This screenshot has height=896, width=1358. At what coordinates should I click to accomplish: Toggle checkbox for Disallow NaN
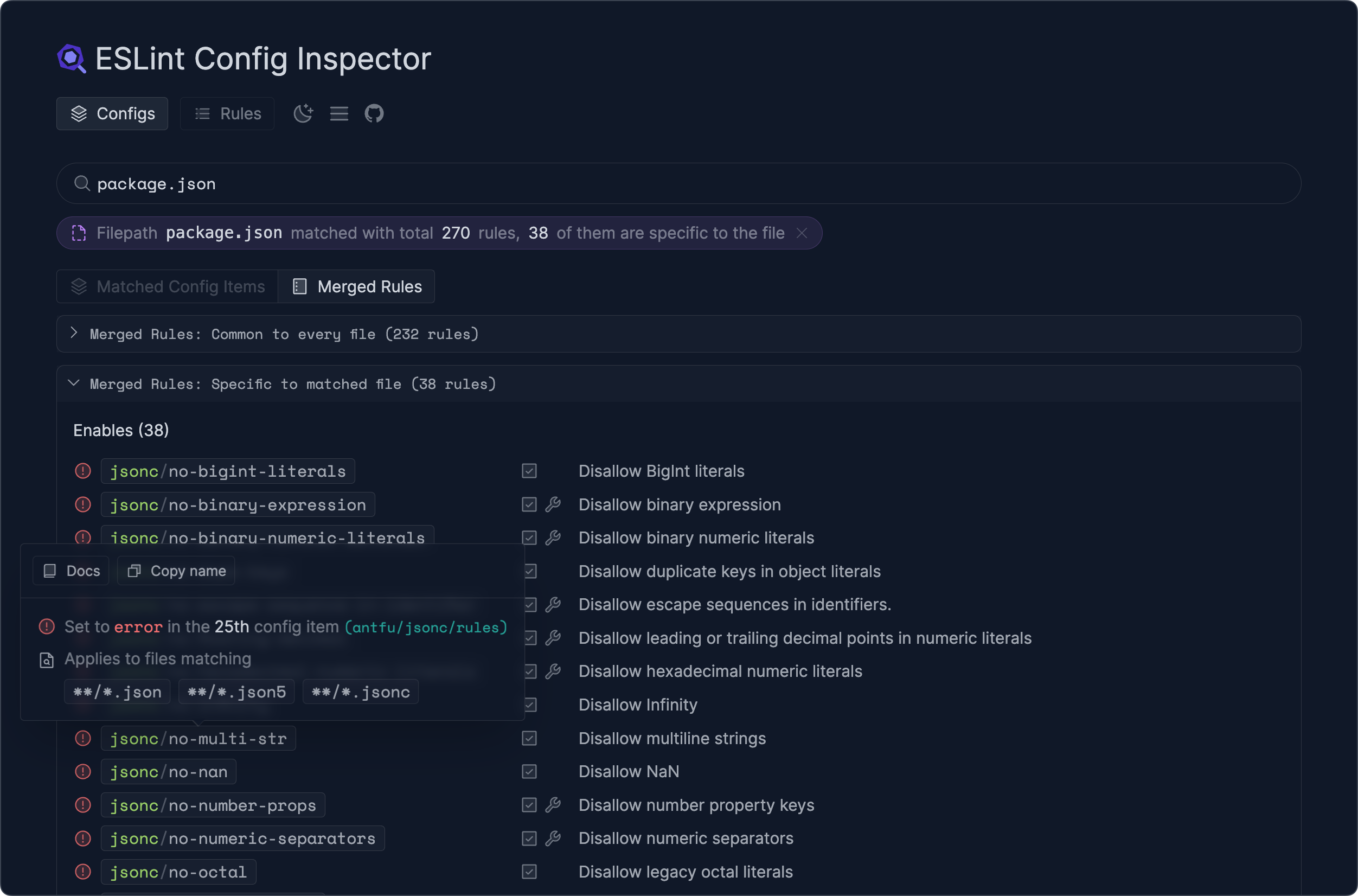tap(529, 771)
